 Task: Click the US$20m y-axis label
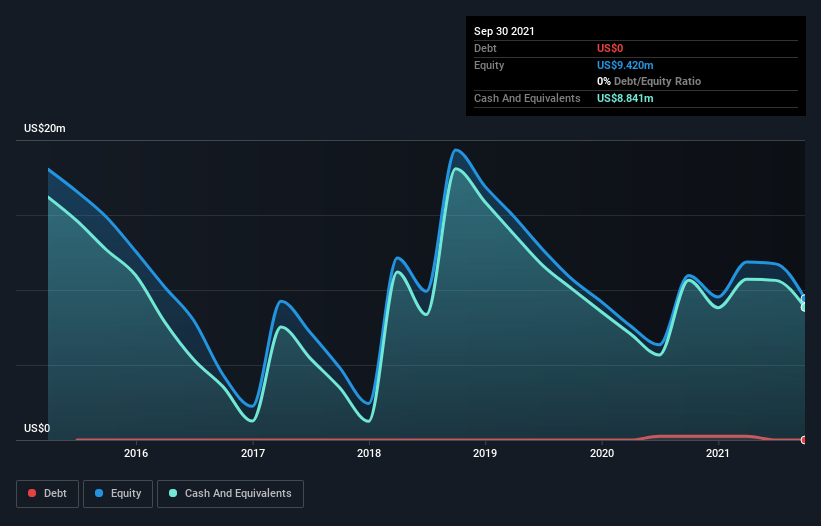point(45,128)
